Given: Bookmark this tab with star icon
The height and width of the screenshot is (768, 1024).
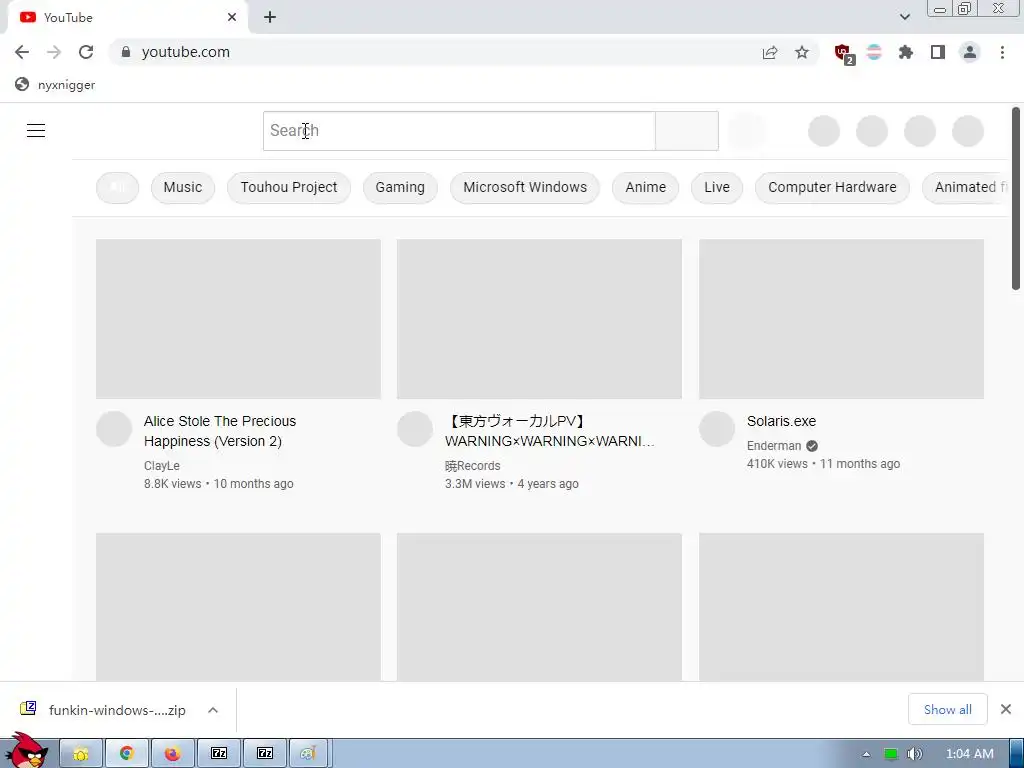Looking at the screenshot, I should click(802, 52).
